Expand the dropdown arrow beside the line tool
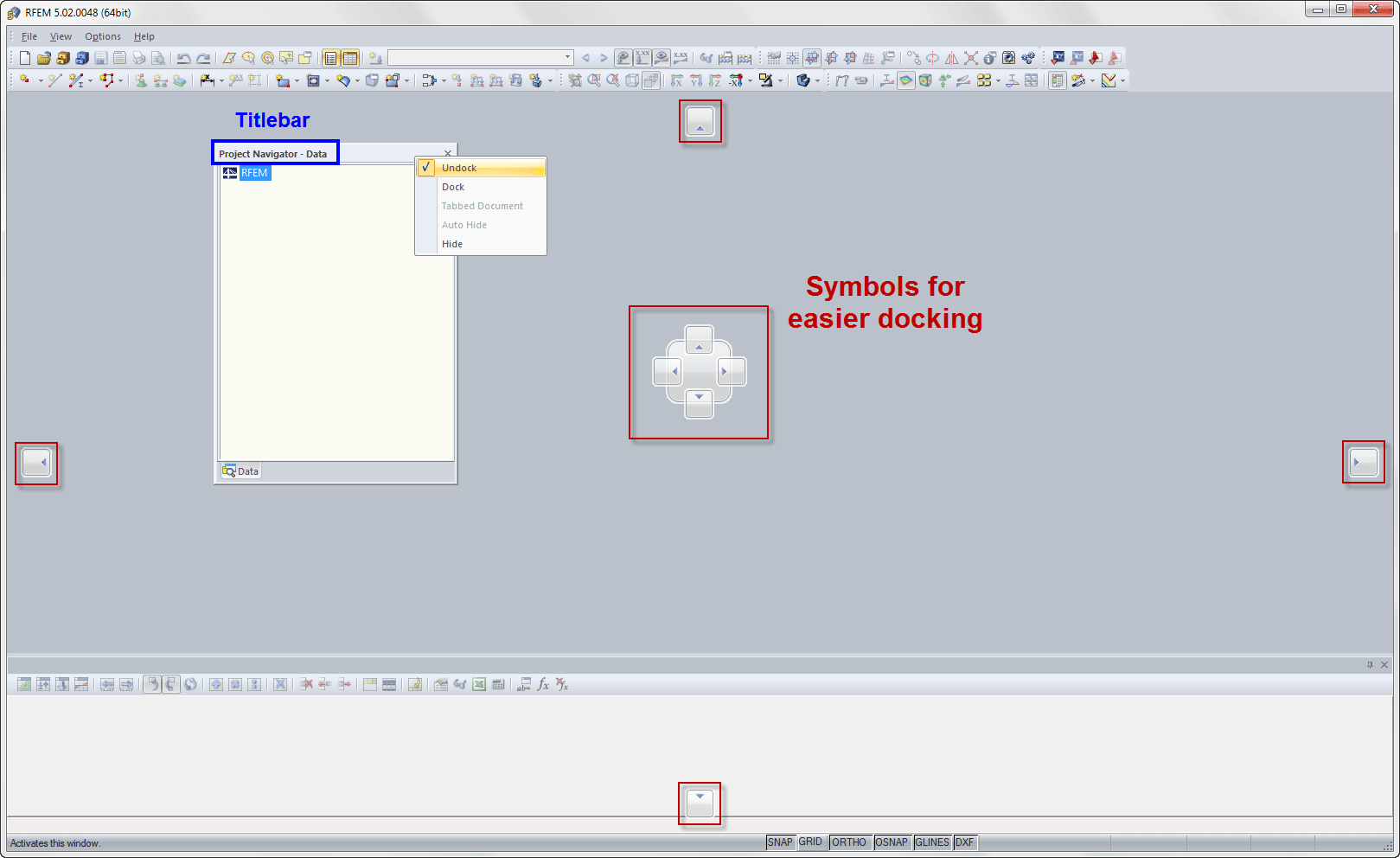This screenshot has width=1400, height=858. point(90,80)
